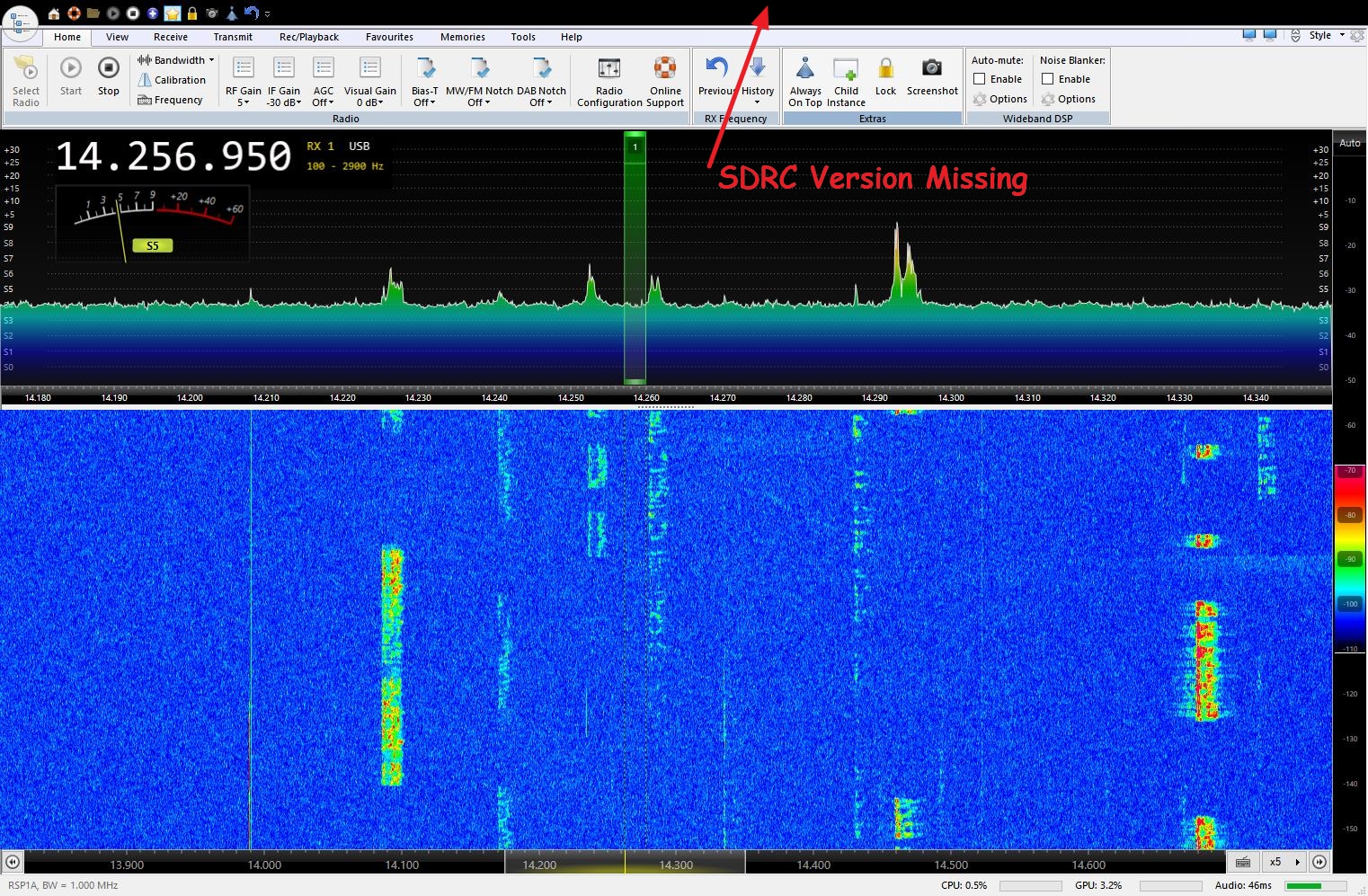Click the waterfall color scale bar

click(x=1350, y=557)
